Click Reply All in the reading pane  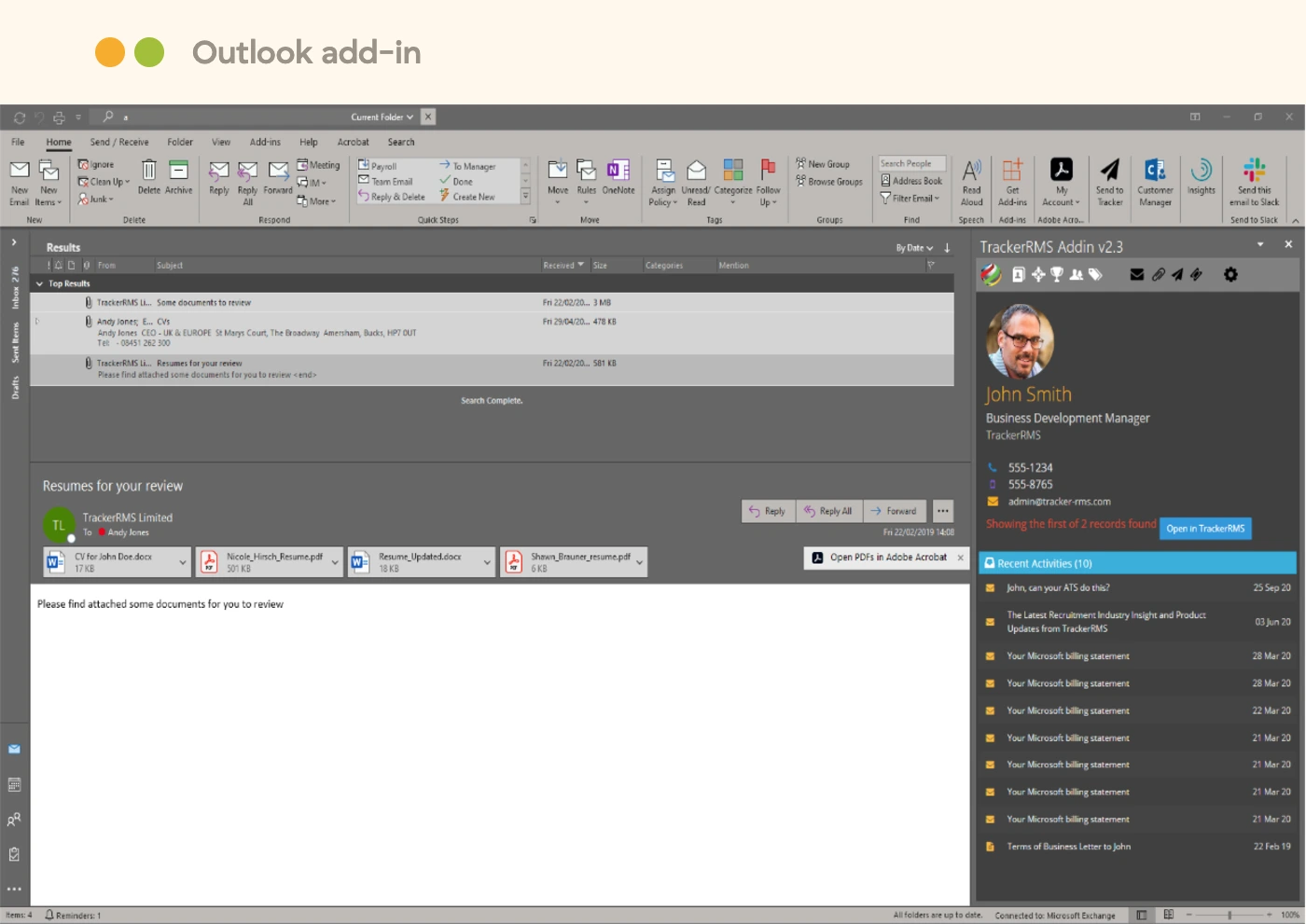click(x=828, y=511)
